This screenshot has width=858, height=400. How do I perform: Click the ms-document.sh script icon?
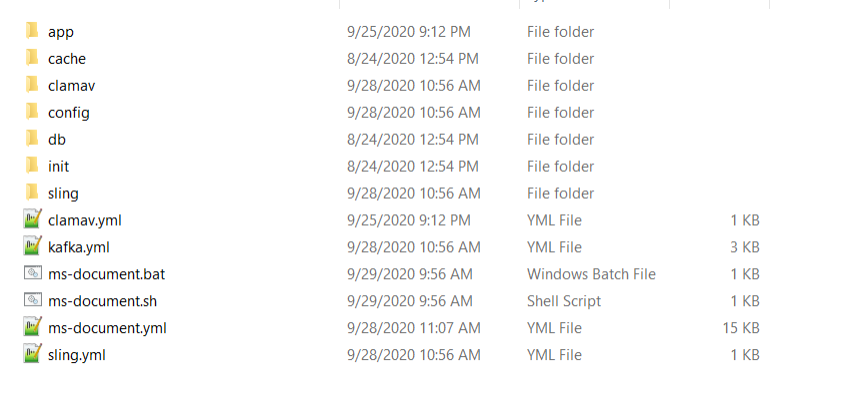click(x=32, y=300)
